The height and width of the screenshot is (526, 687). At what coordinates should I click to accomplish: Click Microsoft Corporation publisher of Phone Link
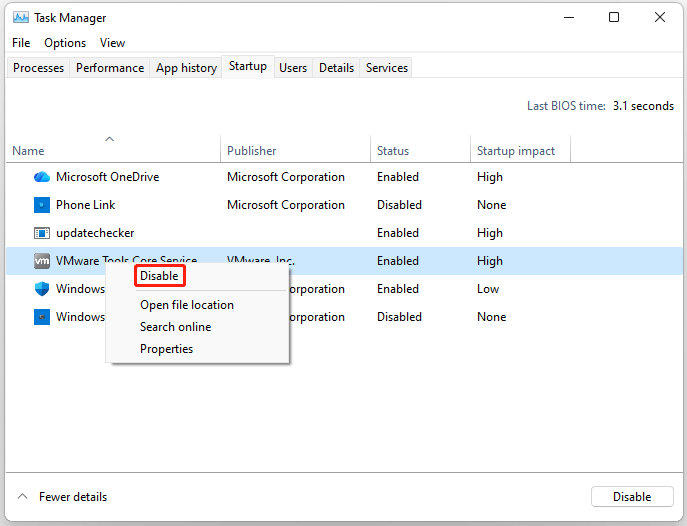[x=286, y=205]
